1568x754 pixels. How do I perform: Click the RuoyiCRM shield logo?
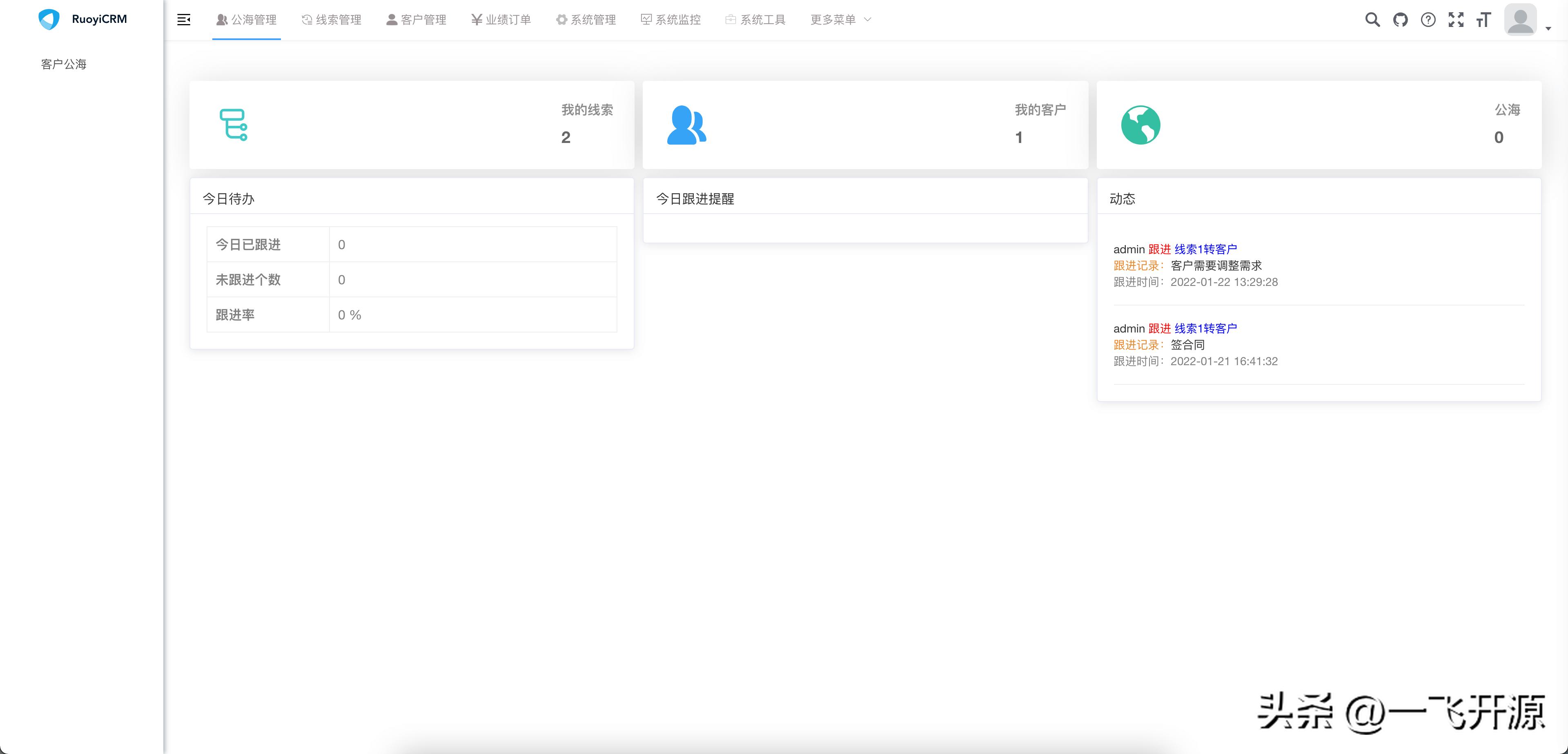(x=49, y=18)
